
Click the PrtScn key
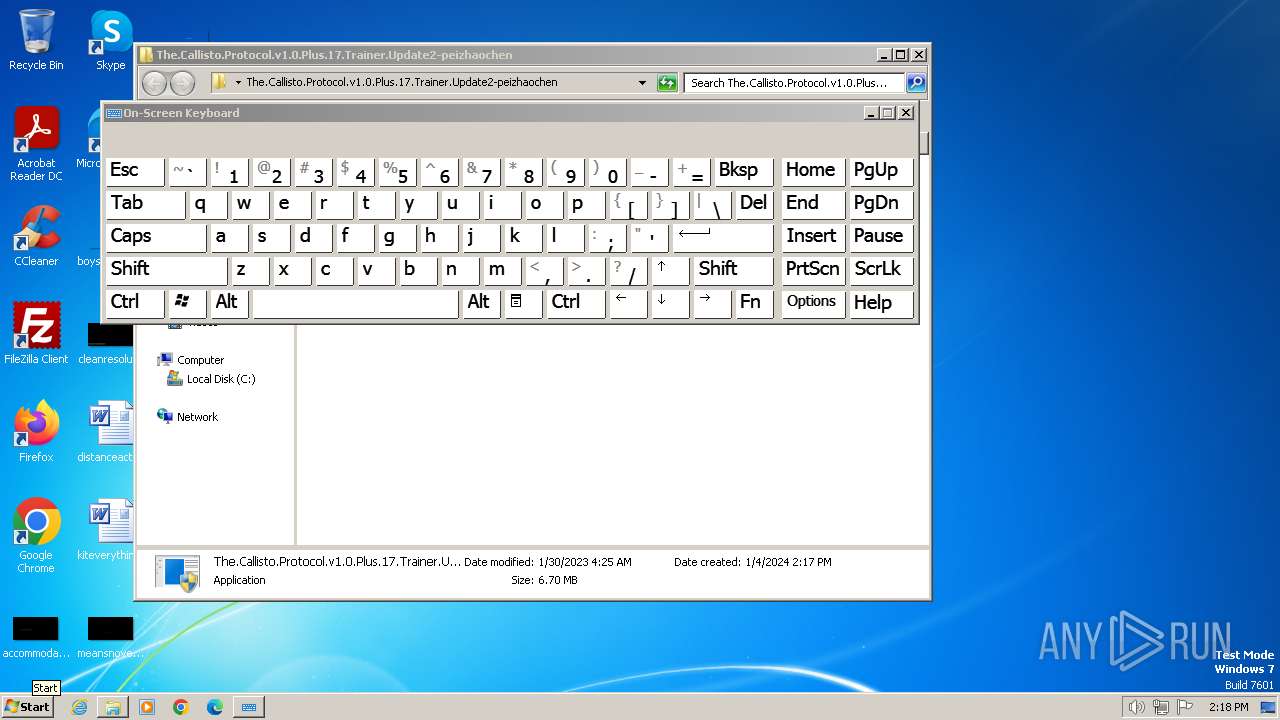click(x=812, y=270)
